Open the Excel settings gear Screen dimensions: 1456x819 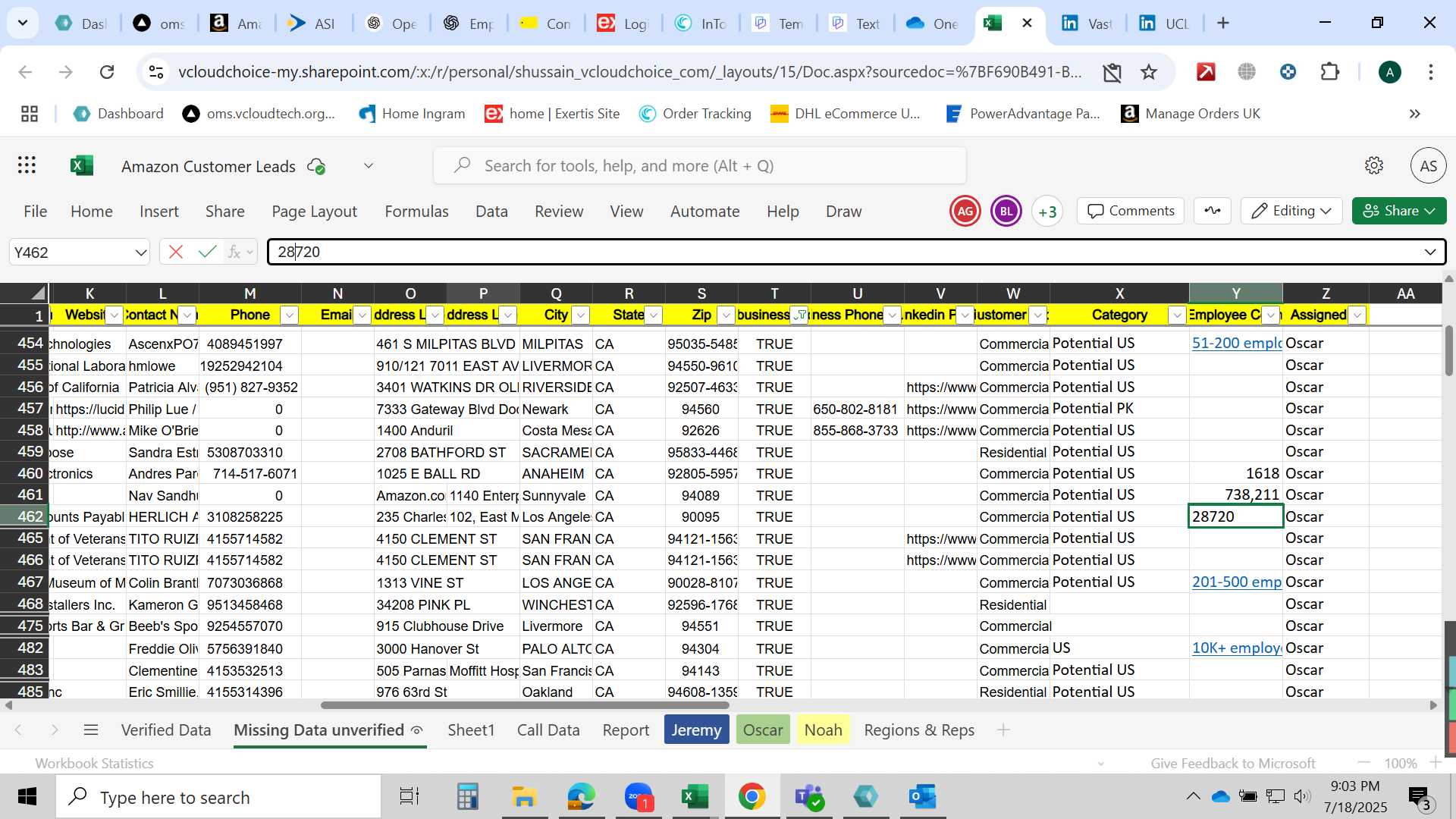point(1374,165)
